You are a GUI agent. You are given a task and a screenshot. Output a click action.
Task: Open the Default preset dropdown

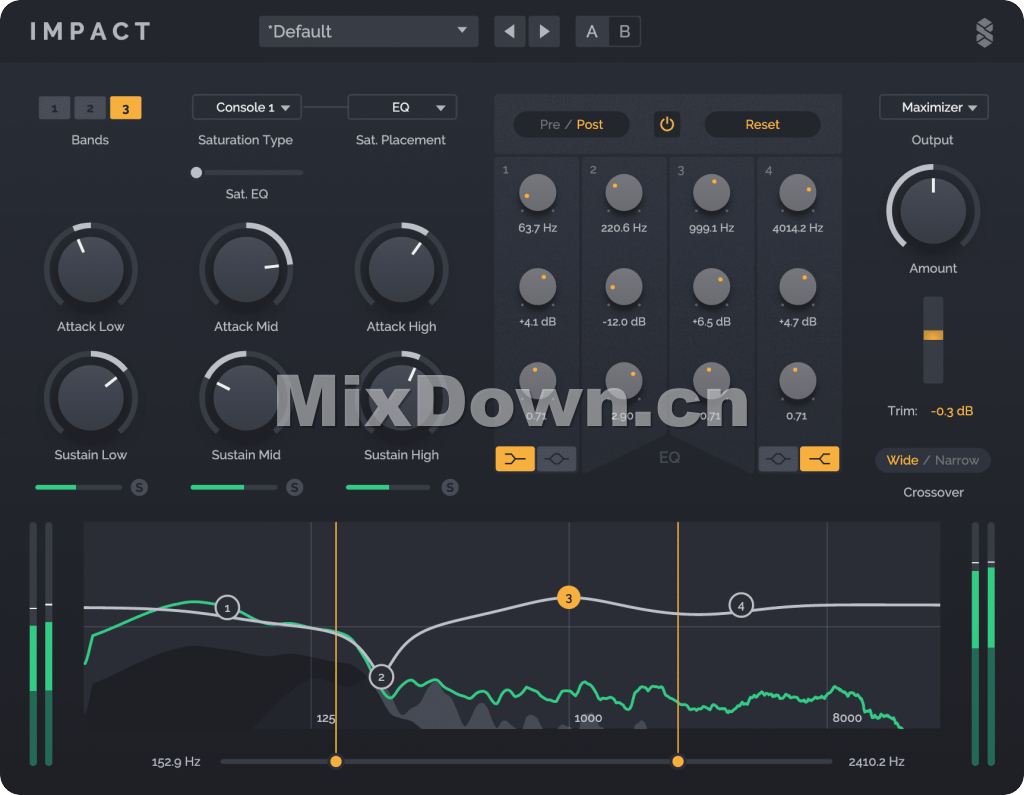[368, 31]
